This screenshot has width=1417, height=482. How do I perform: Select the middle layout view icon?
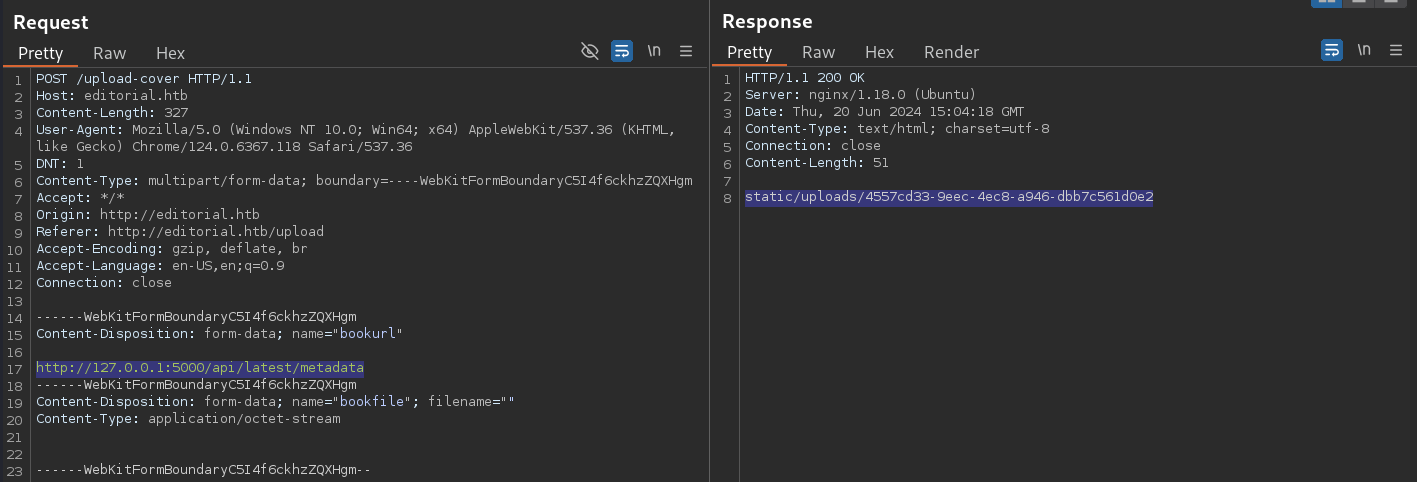click(1358, 3)
